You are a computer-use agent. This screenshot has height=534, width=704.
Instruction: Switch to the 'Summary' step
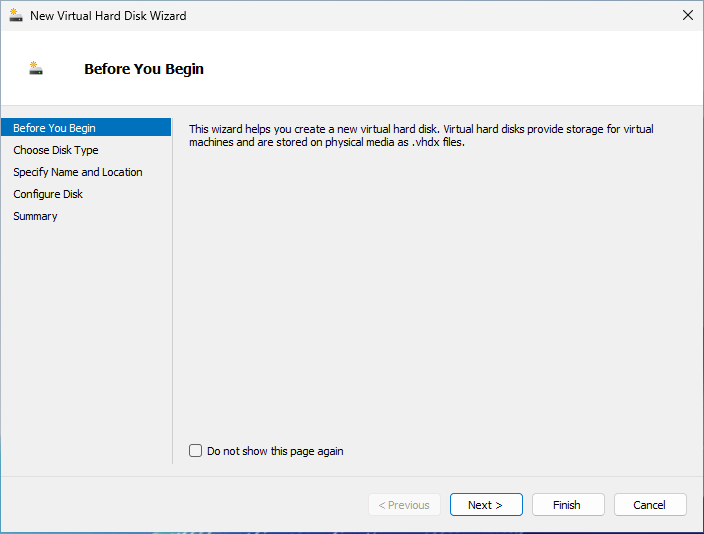[x=35, y=216]
